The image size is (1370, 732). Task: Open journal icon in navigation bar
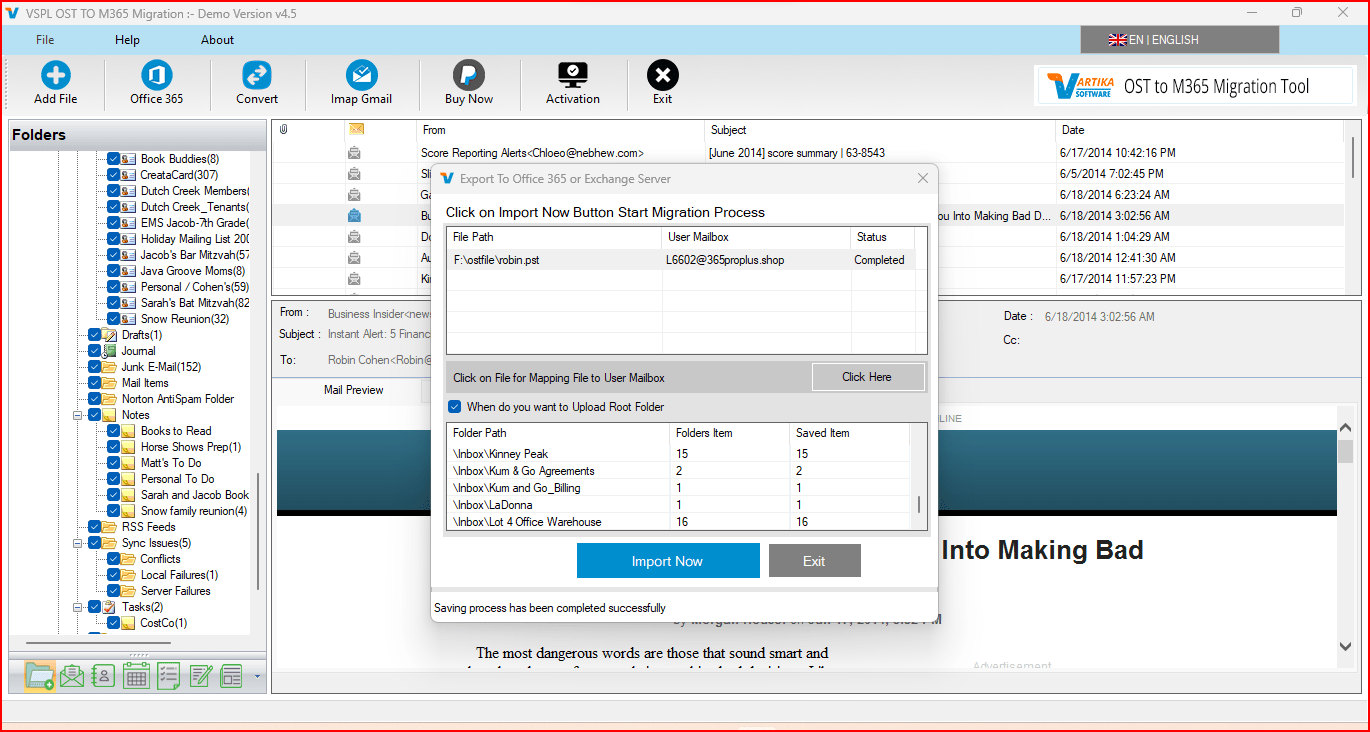[231, 676]
